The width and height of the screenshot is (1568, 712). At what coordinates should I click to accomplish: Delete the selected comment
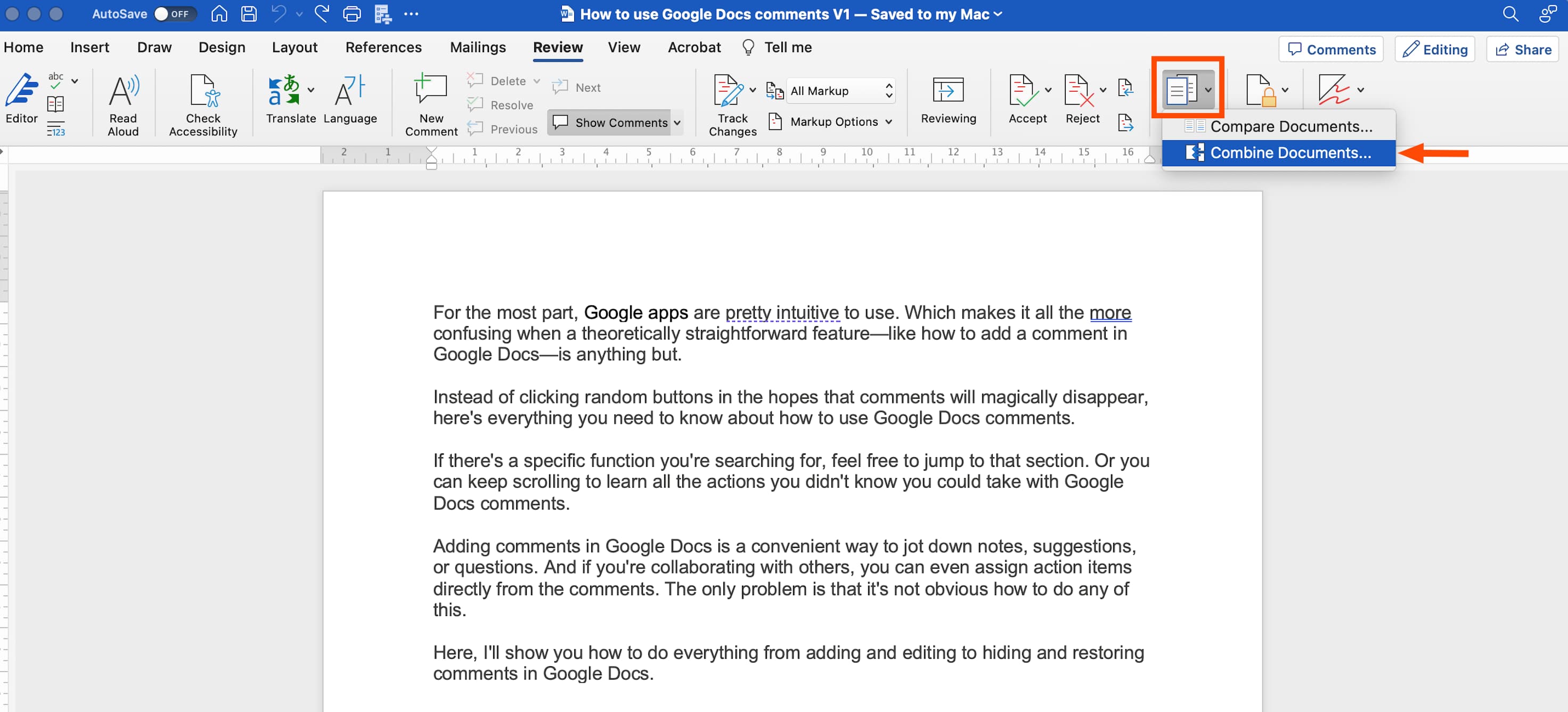pyautogui.click(x=497, y=81)
